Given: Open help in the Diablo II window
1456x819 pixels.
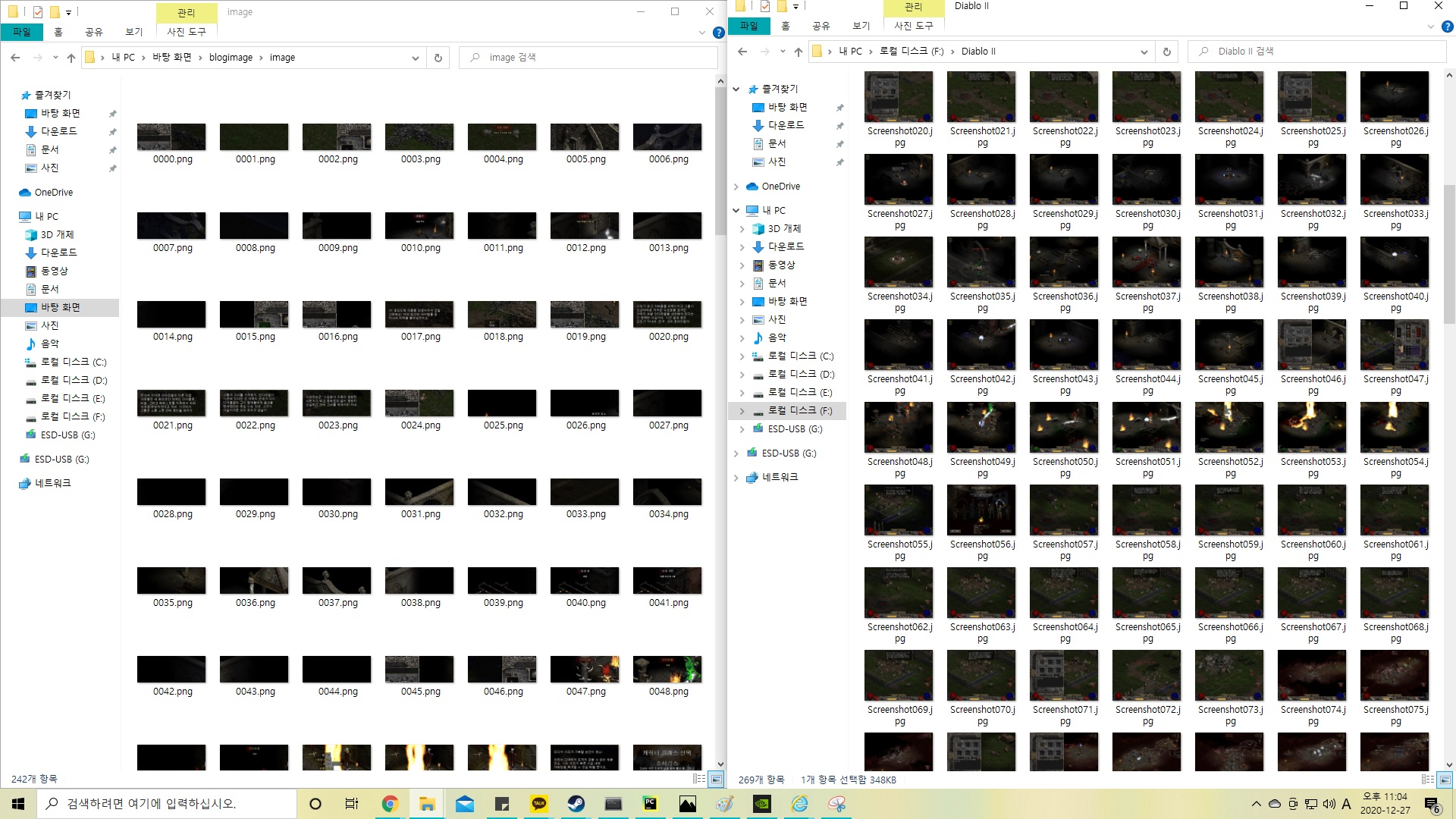Looking at the screenshot, I should click(1447, 26).
